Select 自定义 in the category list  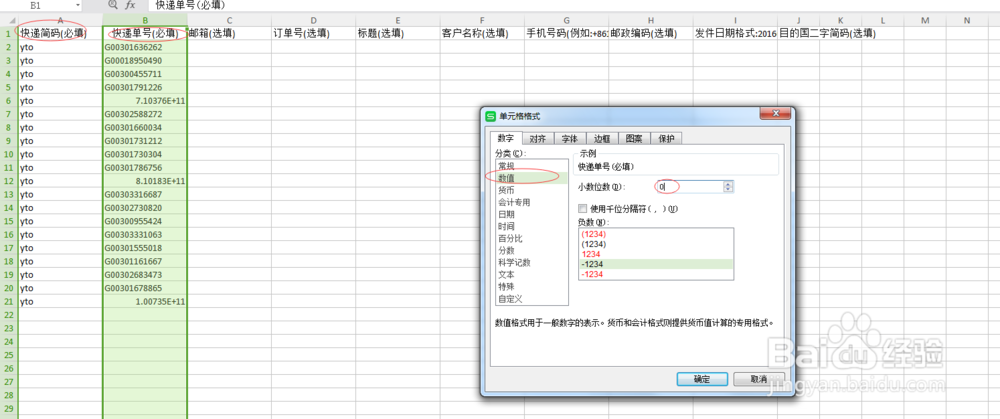tap(531, 298)
